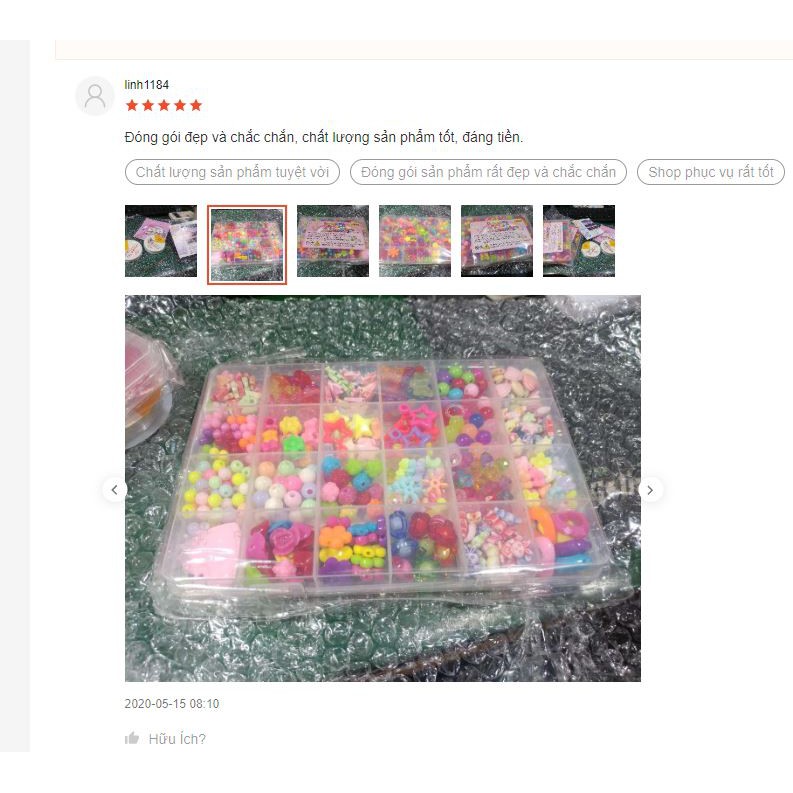Open the fifth review photo thumbnail
This screenshot has width=793, height=793.
pos(497,241)
